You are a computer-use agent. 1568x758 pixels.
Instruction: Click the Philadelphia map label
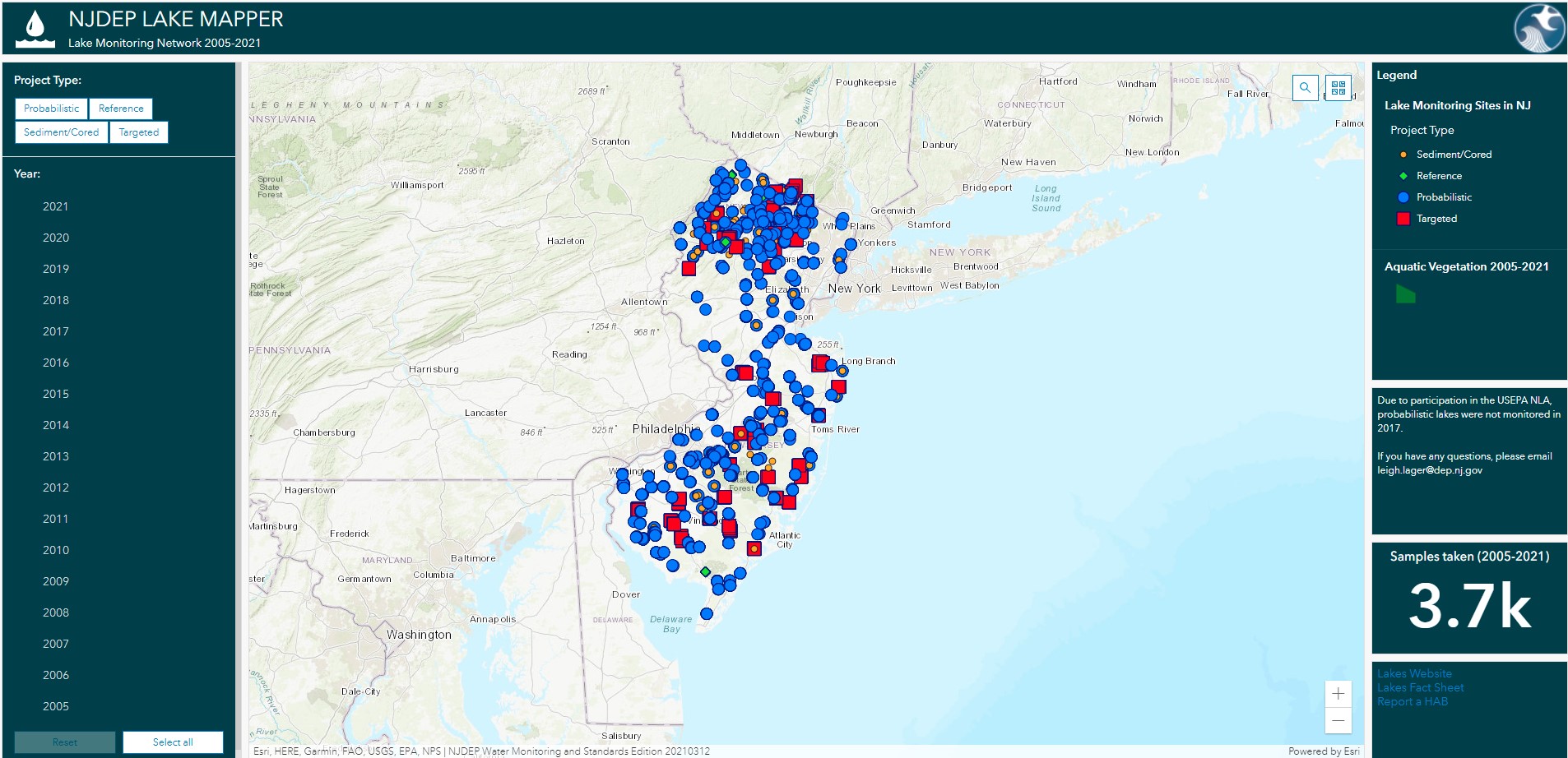point(666,429)
